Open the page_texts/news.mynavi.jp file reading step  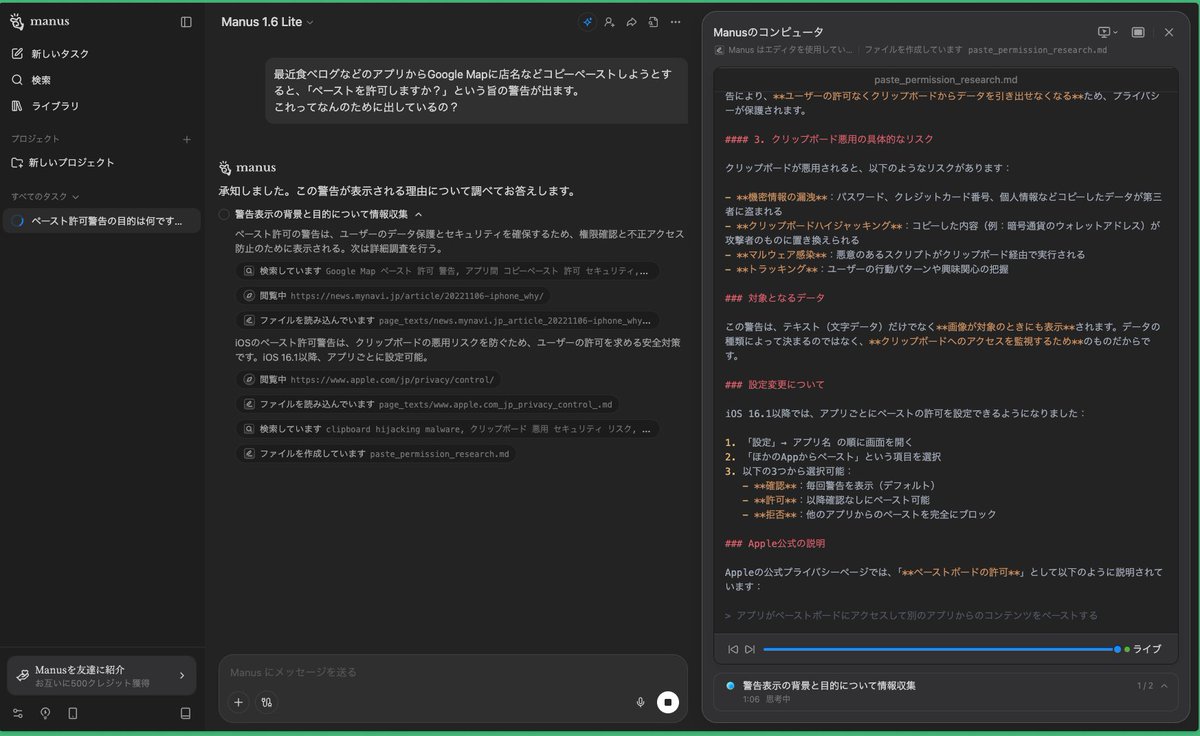click(x=448, y=321)
